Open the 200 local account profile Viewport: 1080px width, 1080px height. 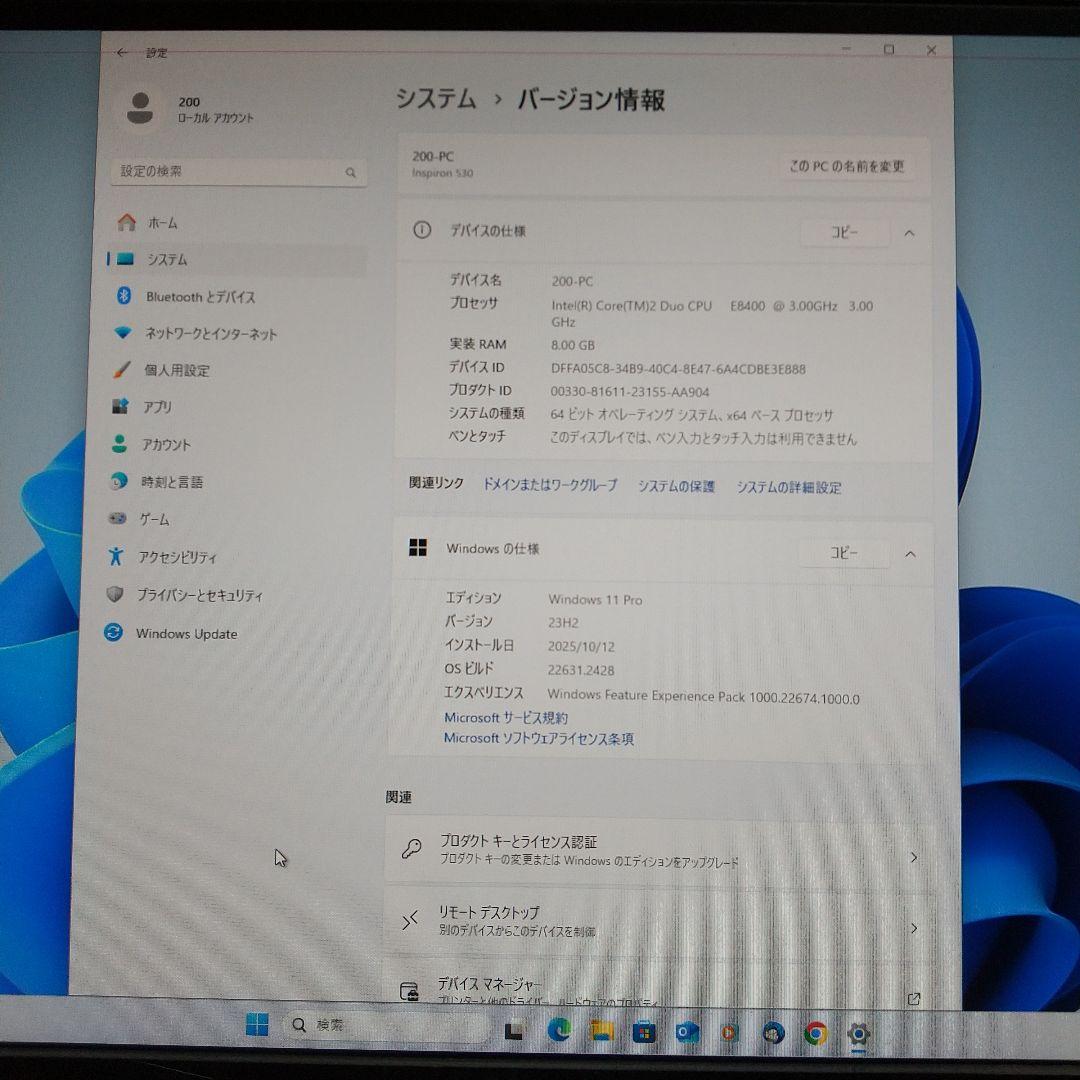tap(190, 109)
